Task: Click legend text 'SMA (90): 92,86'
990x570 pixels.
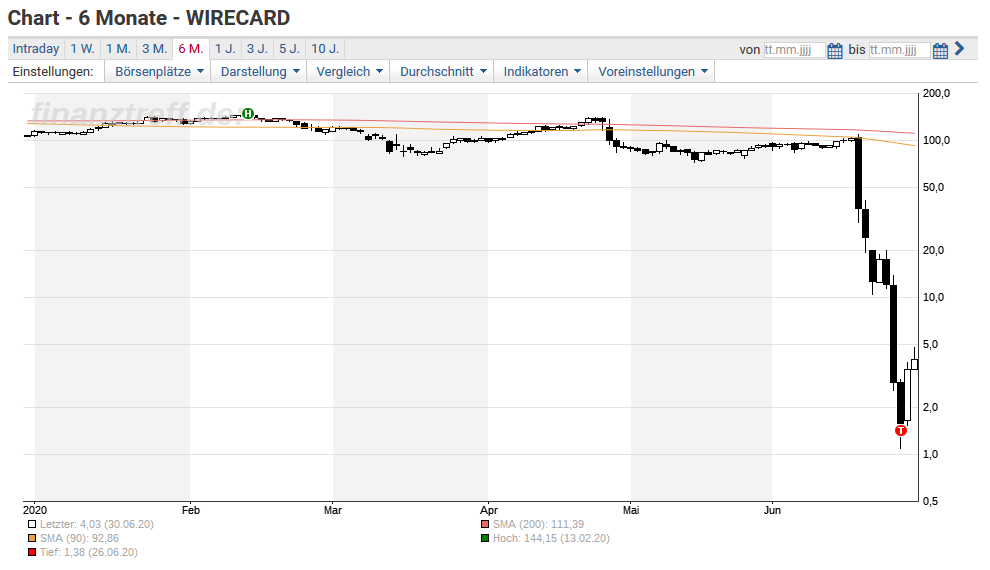Action: [80, 538]
